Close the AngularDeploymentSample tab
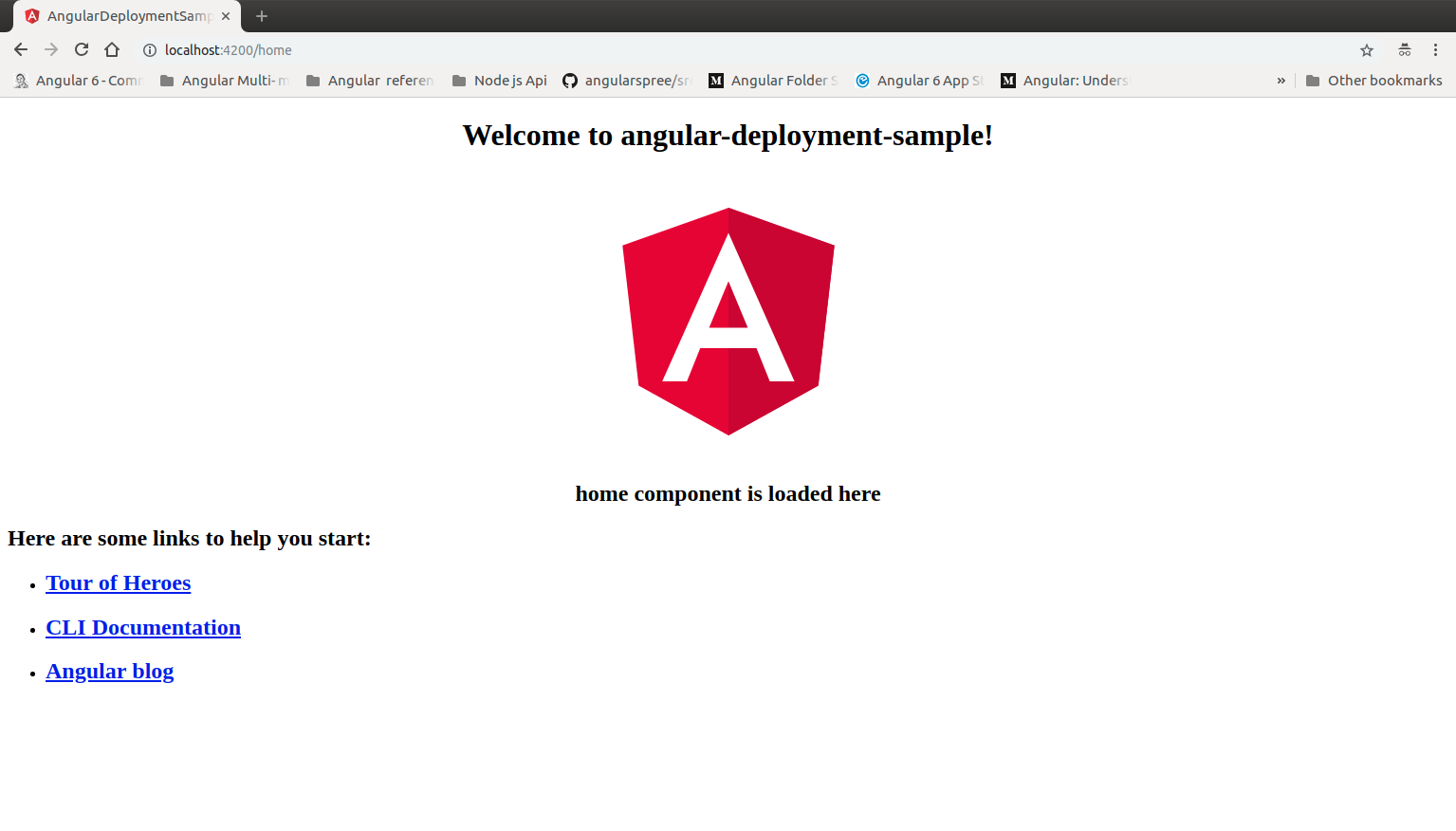 226,16
